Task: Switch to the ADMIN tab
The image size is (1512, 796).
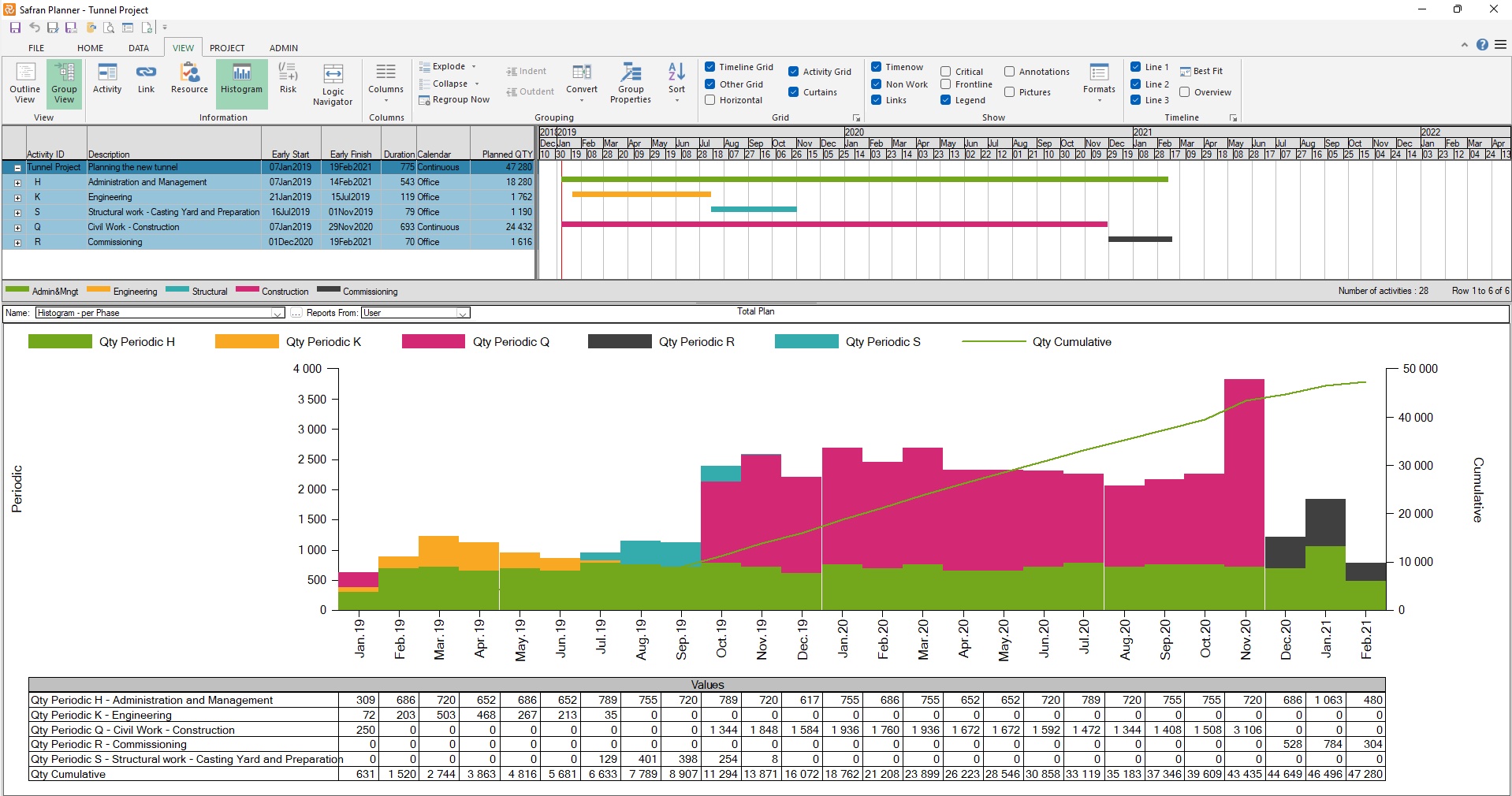Action: coord(284,48)
